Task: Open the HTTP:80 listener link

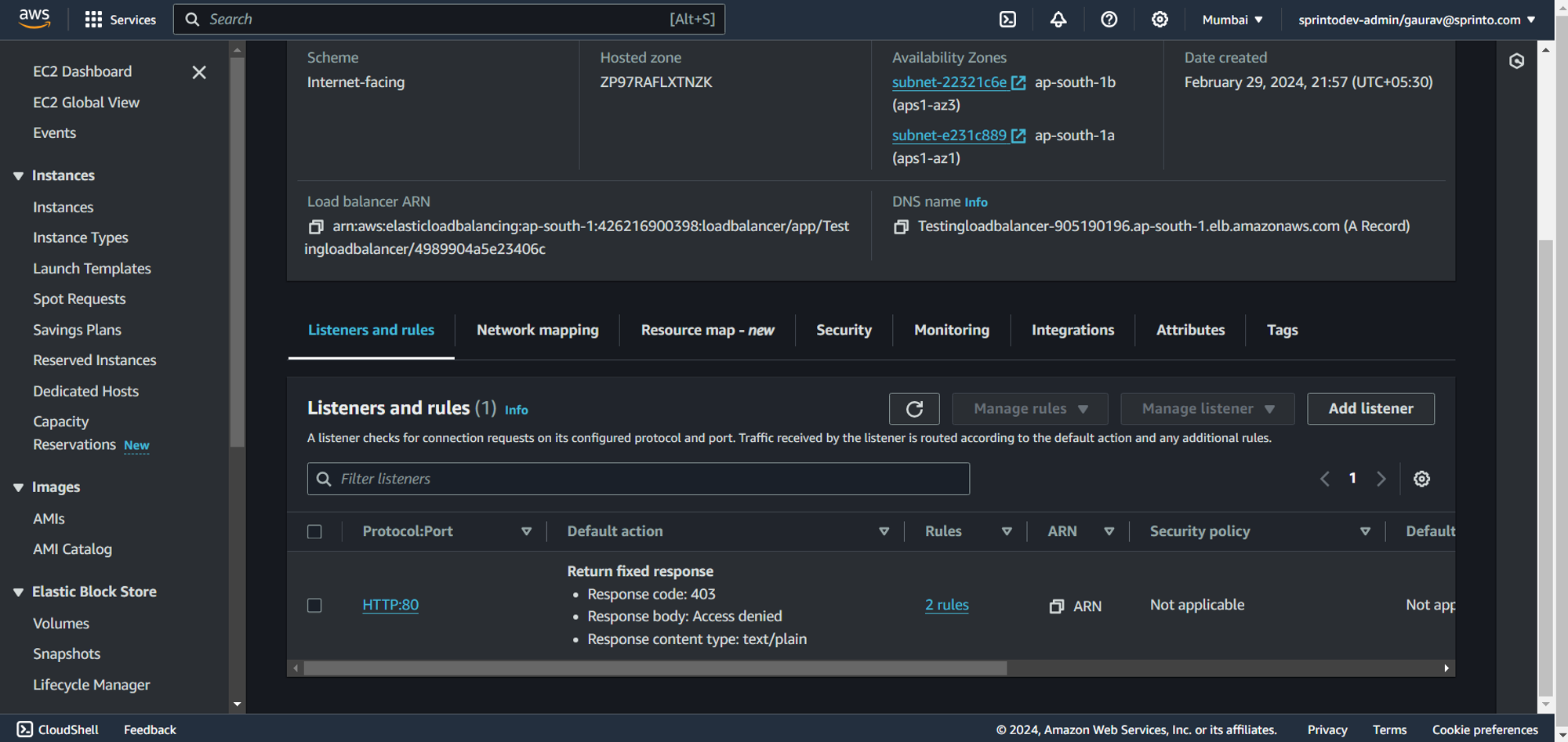Action: (390, 605)
